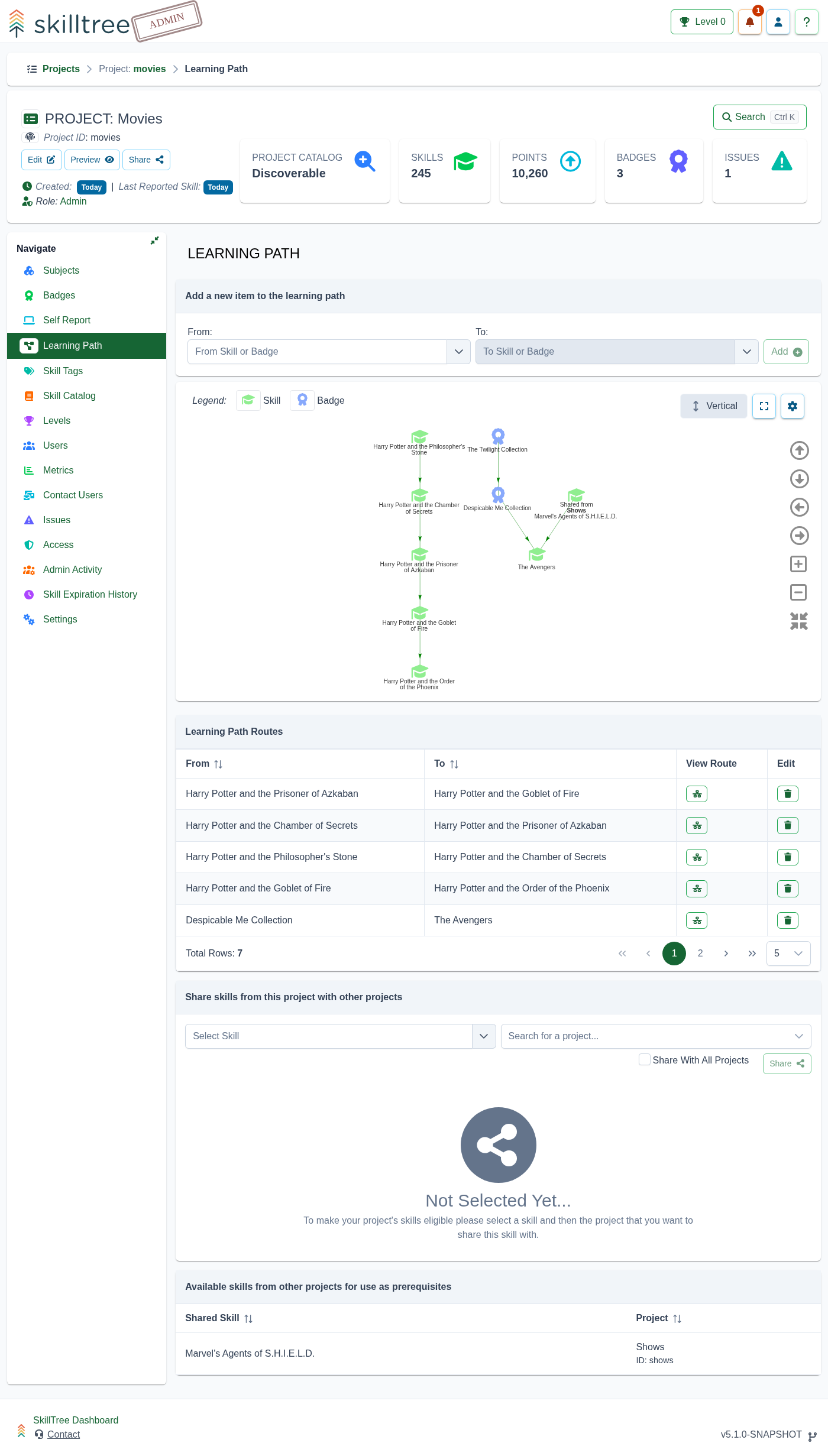Open Metrics navigation item
The height and width of the screenshot is (1456, 828).
pyautogui.click(x=59, y=471)
